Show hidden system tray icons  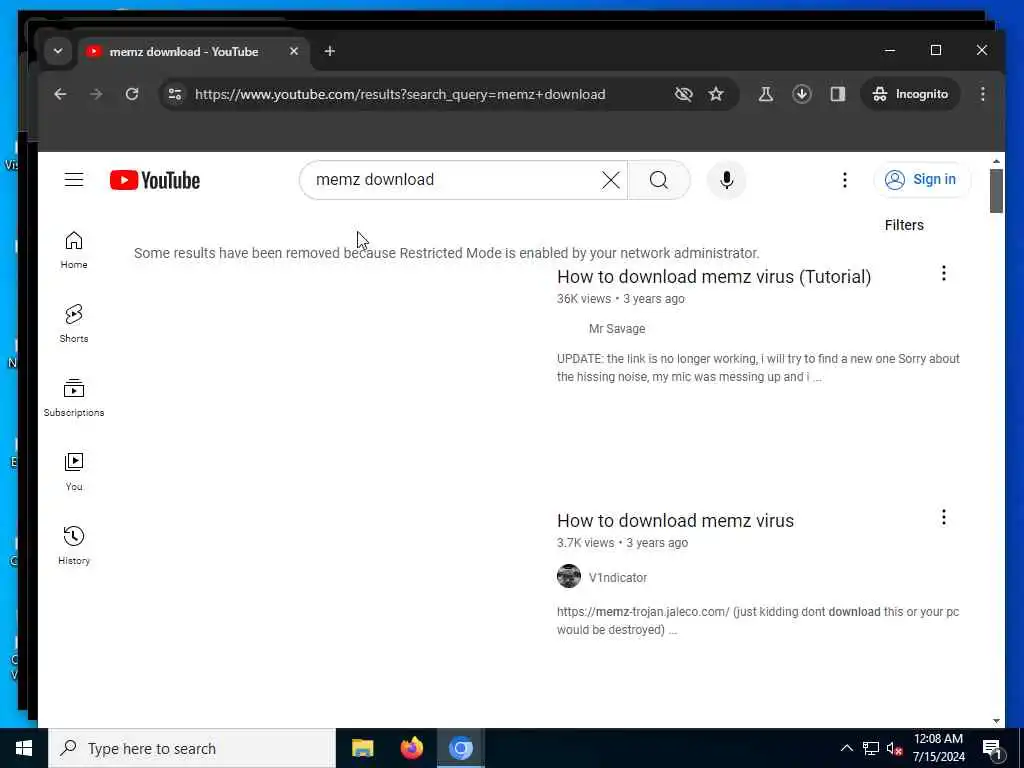(846, 749)
